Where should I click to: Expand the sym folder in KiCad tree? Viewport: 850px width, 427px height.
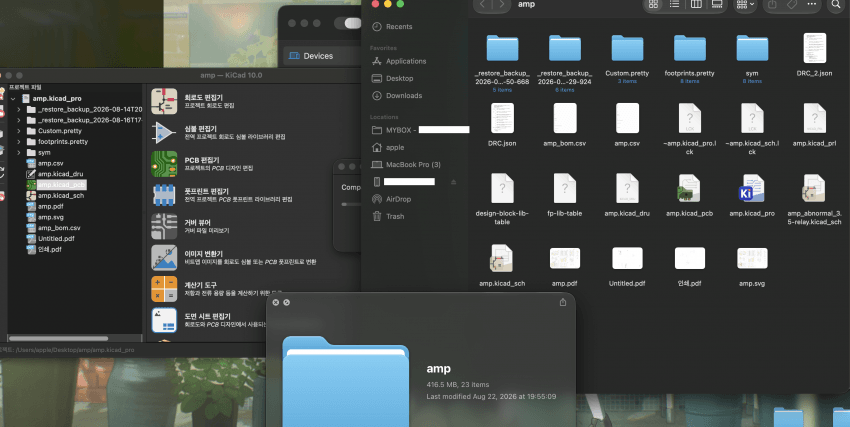tap(19, 153)
